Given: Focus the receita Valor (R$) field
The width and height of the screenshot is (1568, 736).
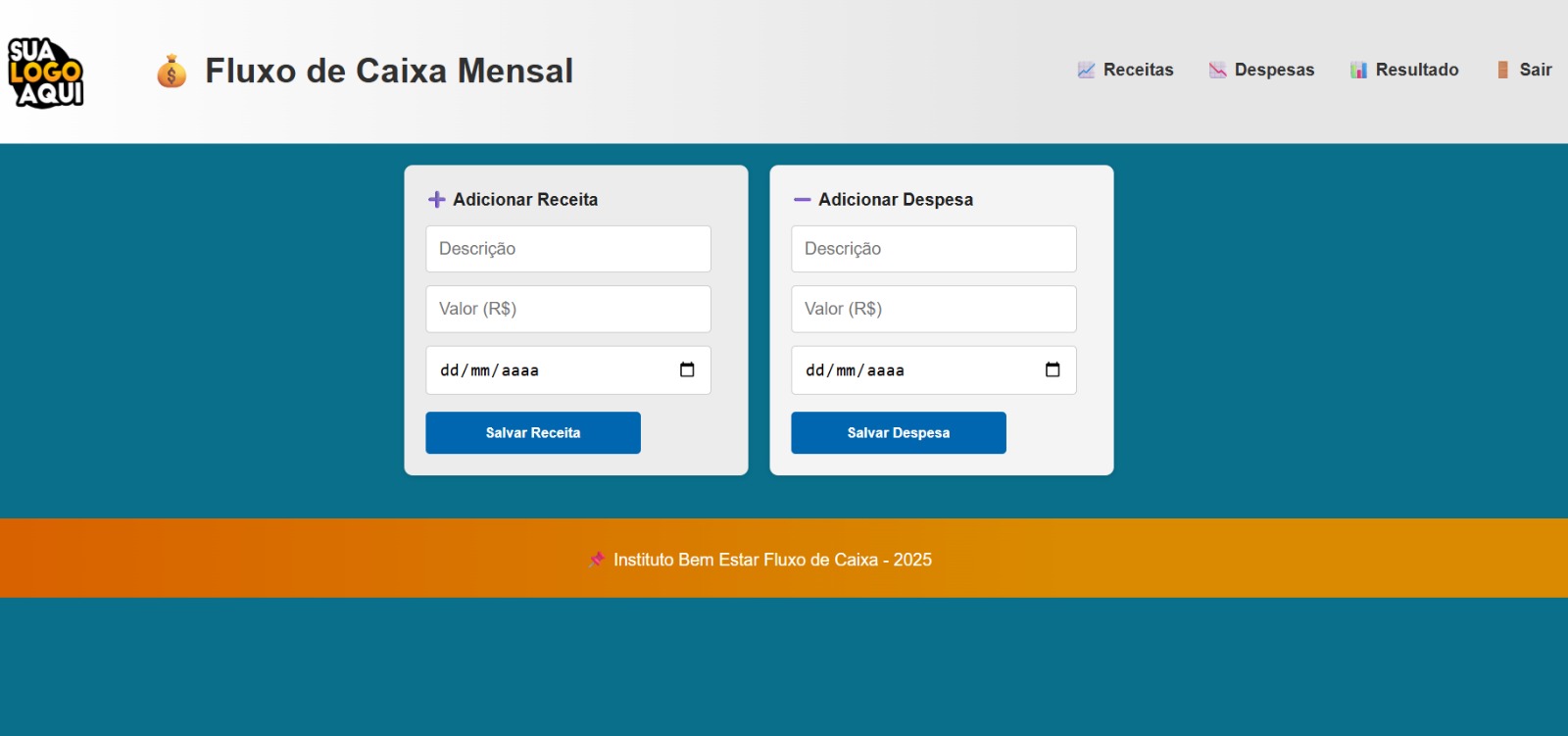Looking at the screenshot, I should (x=567, y=309).
